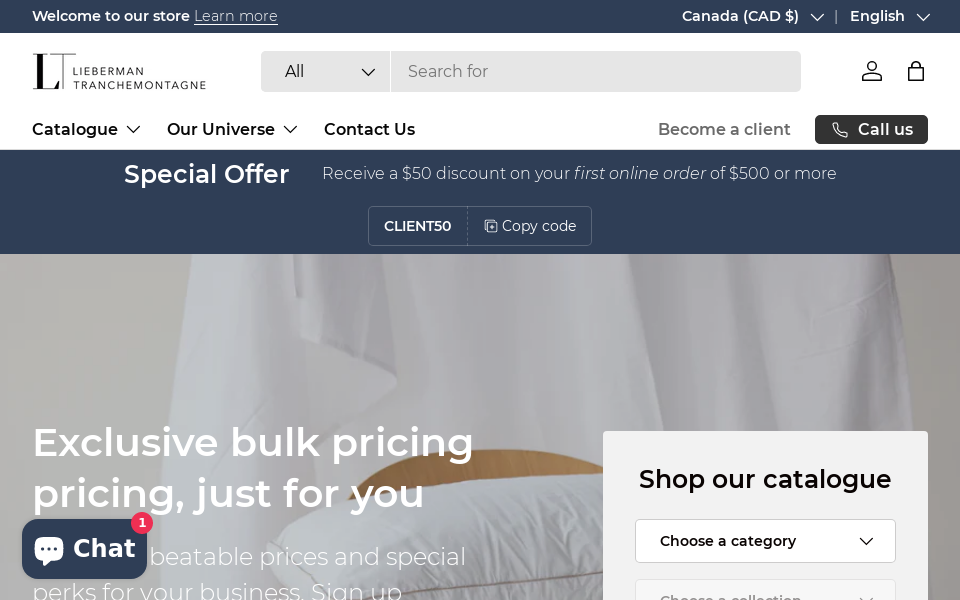Click the chat notification badge

pyautogui.click(x=142, y=523)
